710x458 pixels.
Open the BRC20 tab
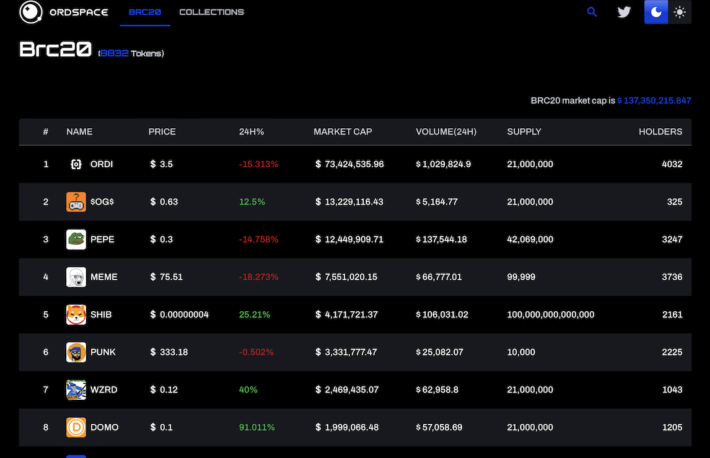145,12
